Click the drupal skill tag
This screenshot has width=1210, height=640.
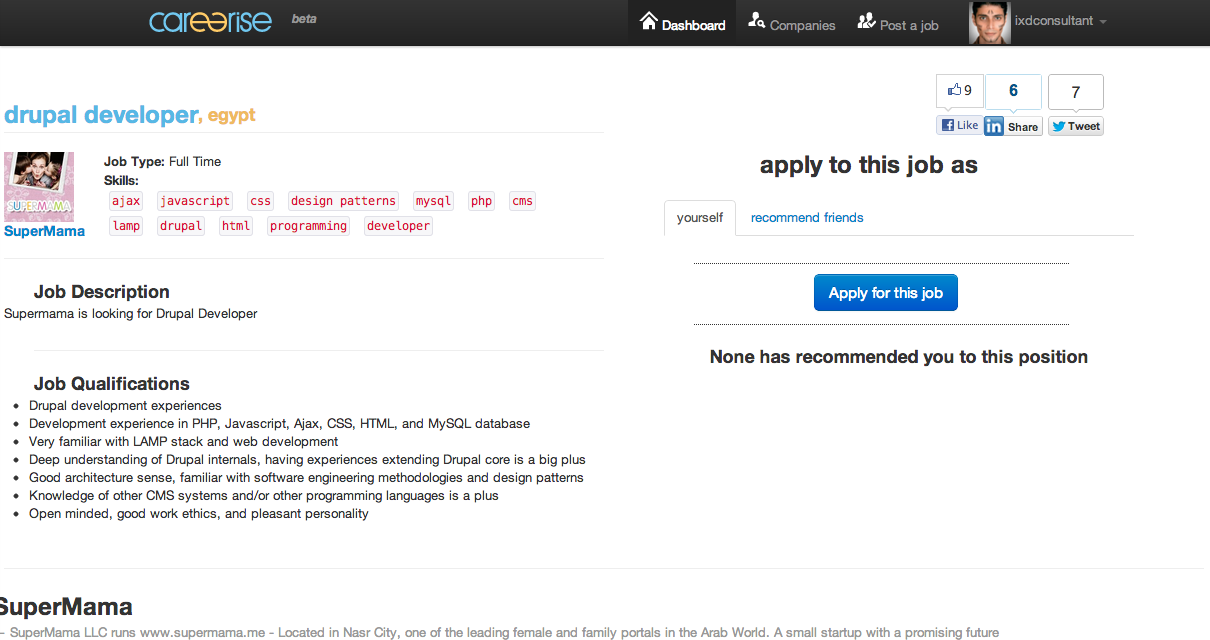point(181,226)
